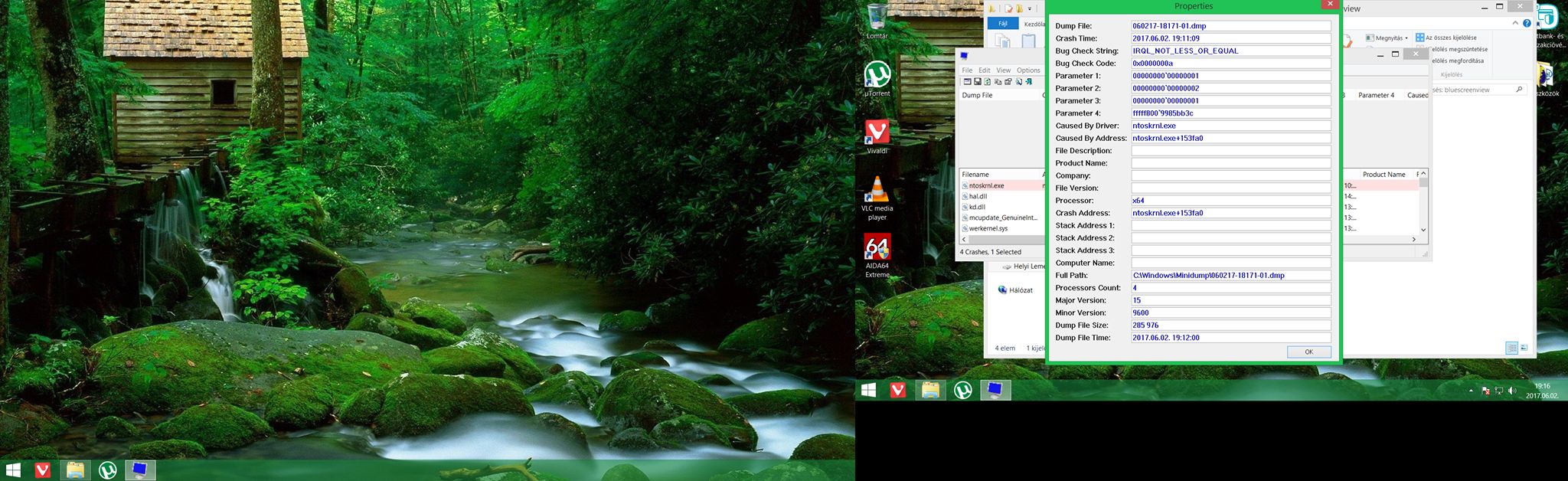
Task: Click µTorrent on the taskbar with the clock
Action: tap(963, 391)
